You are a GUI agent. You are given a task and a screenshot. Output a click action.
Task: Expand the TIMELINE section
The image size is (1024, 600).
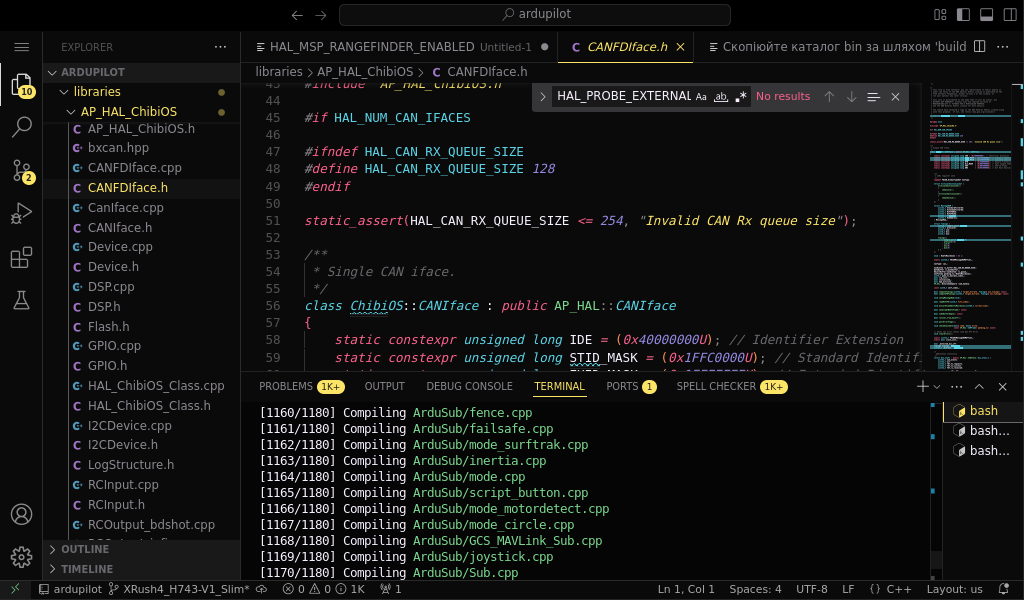pyautogui.click(x=87, y=569)
